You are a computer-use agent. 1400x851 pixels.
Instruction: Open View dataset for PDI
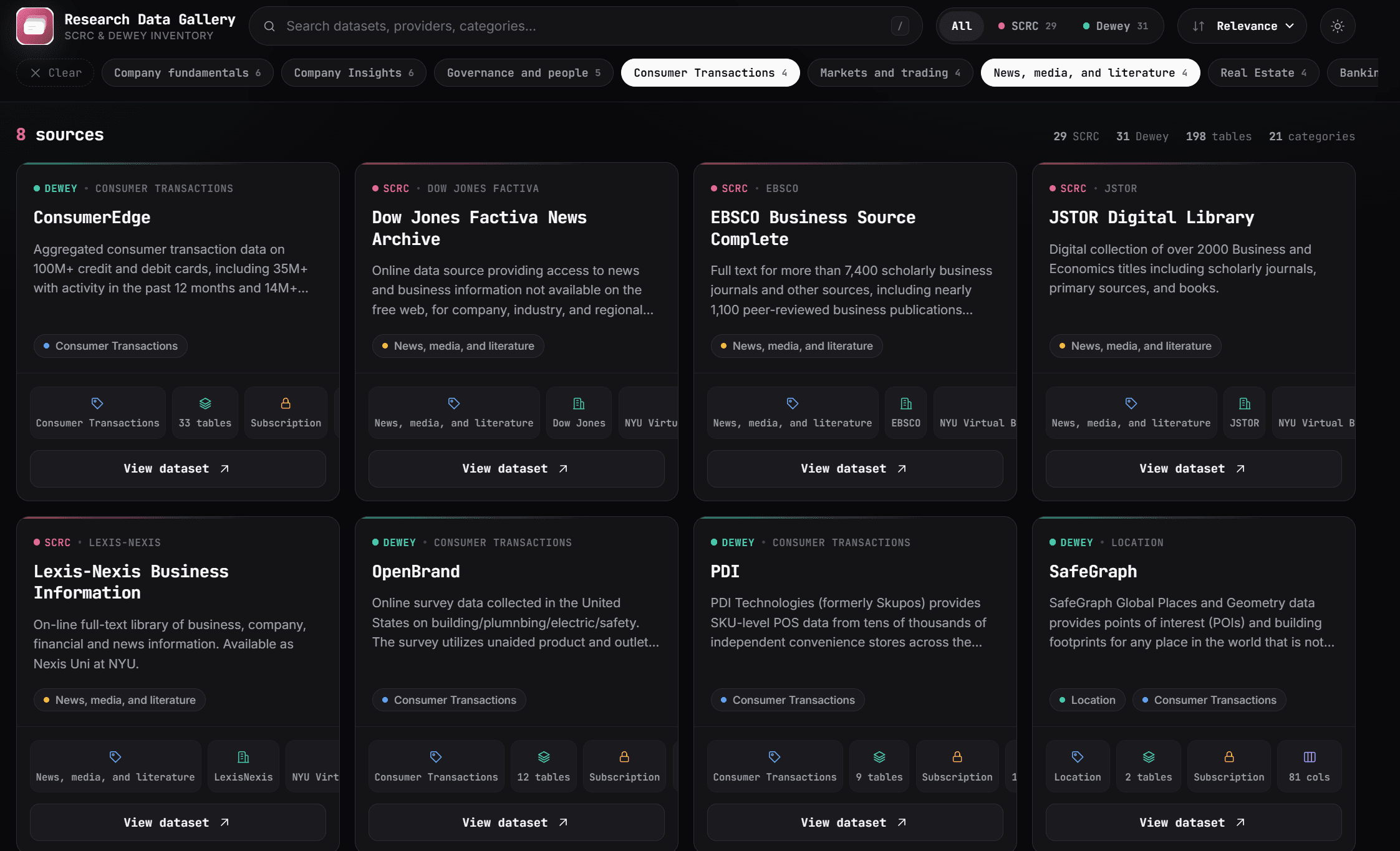(854, 822)
